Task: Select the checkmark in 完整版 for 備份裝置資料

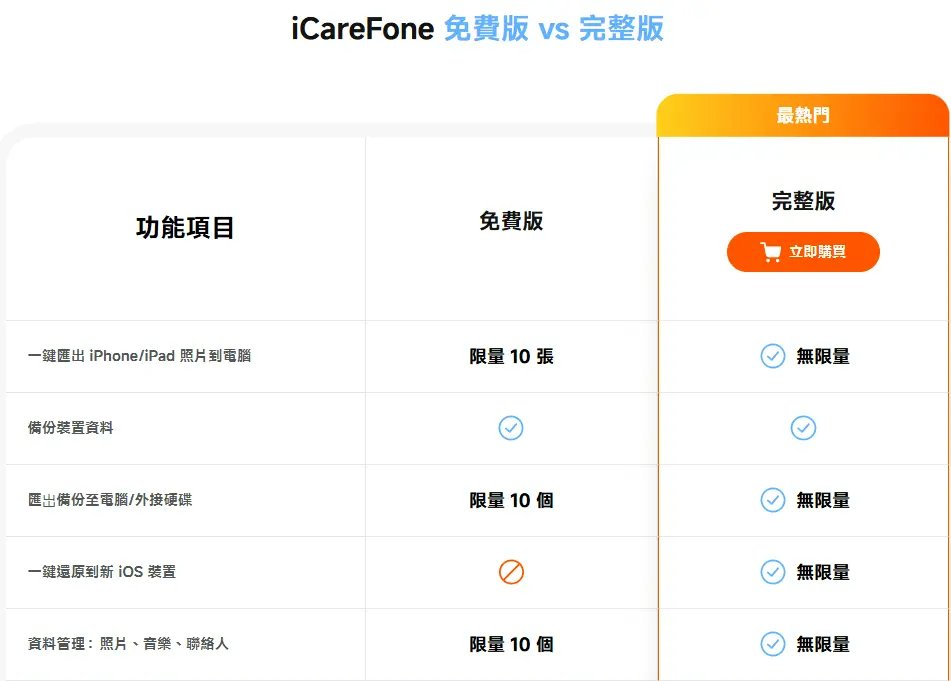Action: pyautogui.click(x=804, y=428)
